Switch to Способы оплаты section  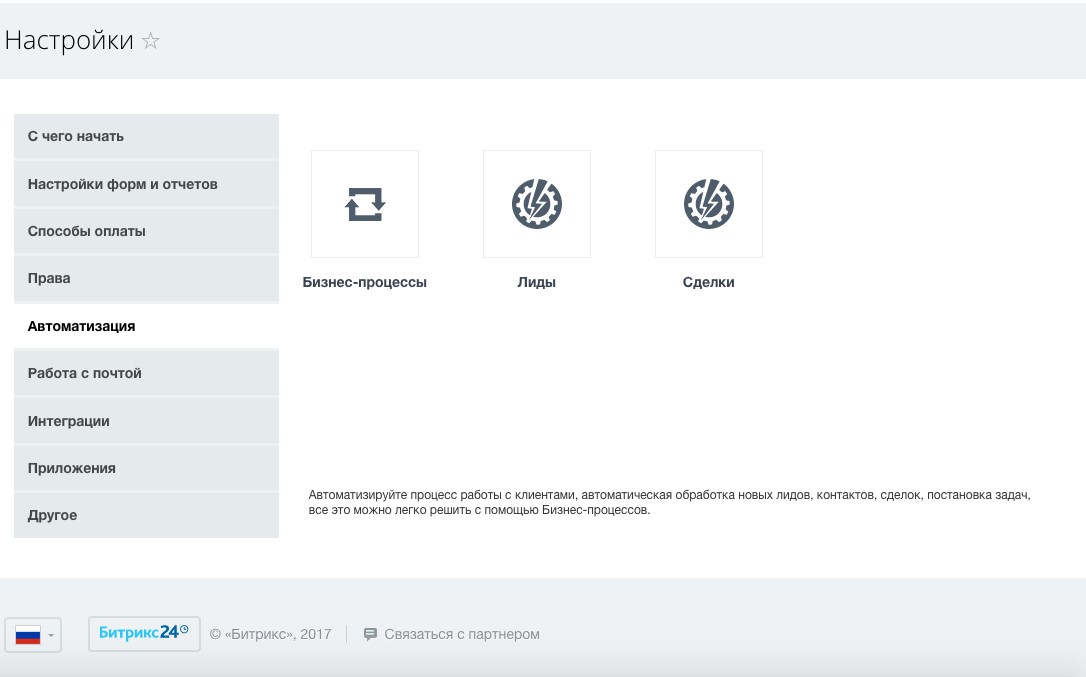coord(146,231)
